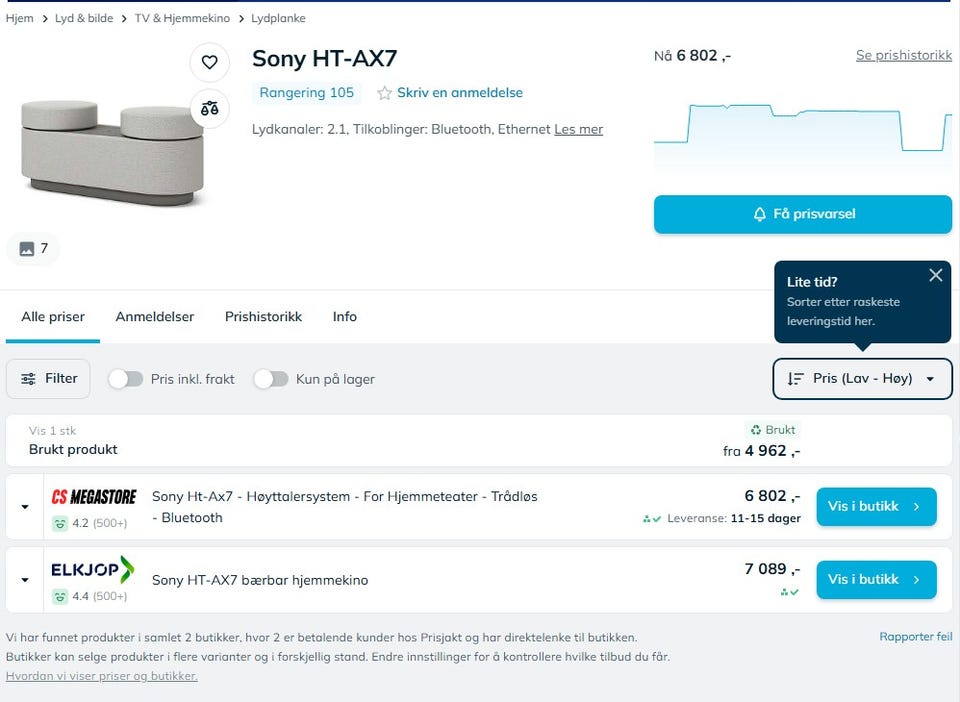
Task: Click the CS Megastore logo
Action: [94, 497]
